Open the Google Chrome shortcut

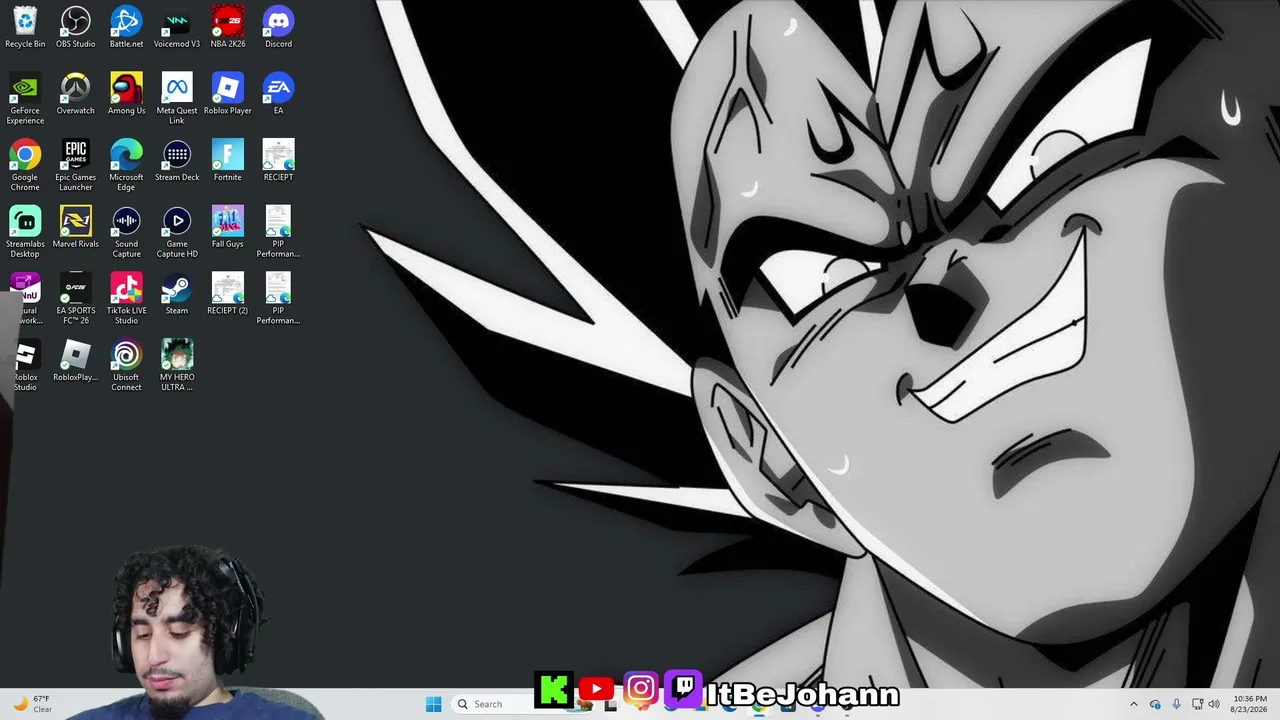[x=25, y=165]
